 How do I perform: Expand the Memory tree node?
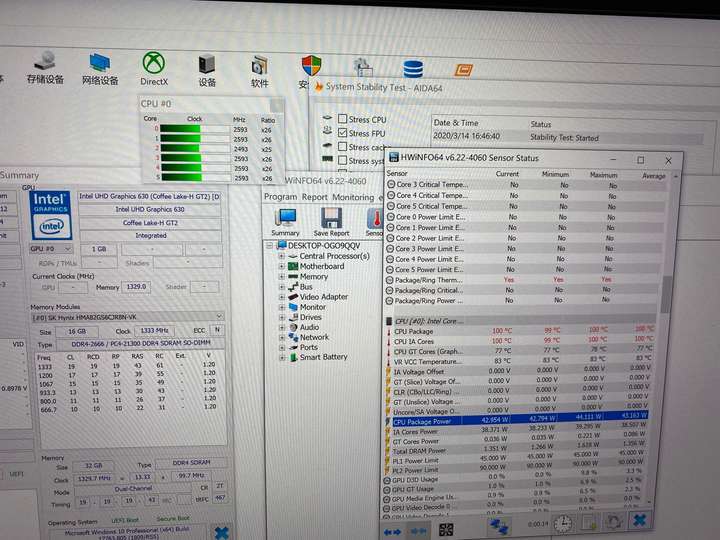(281, 276)
